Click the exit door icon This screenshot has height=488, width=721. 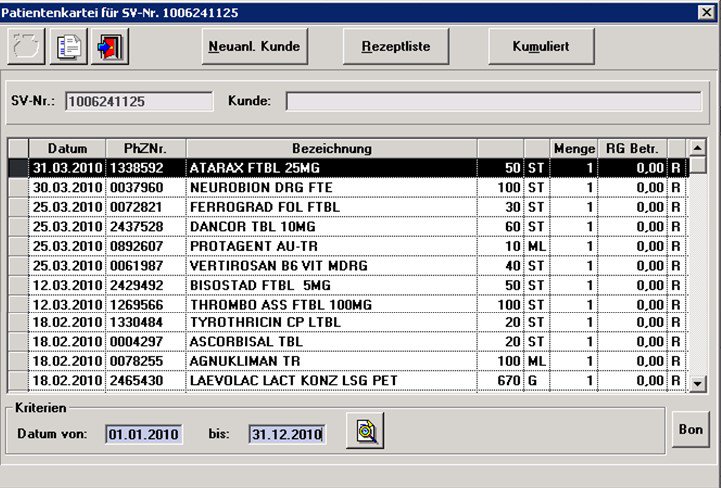(110, 46)
